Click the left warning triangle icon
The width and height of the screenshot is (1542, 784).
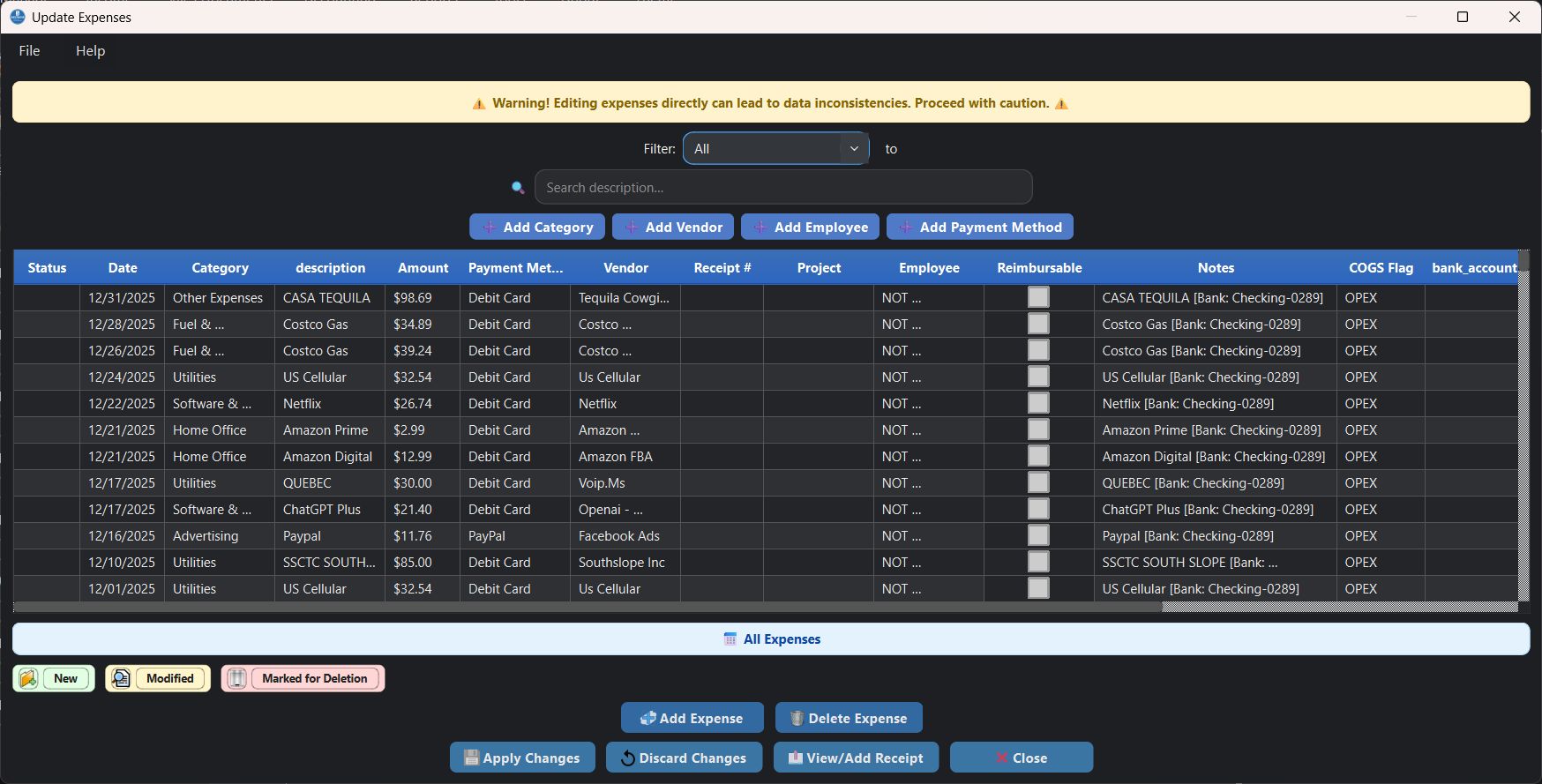point(479,103)
